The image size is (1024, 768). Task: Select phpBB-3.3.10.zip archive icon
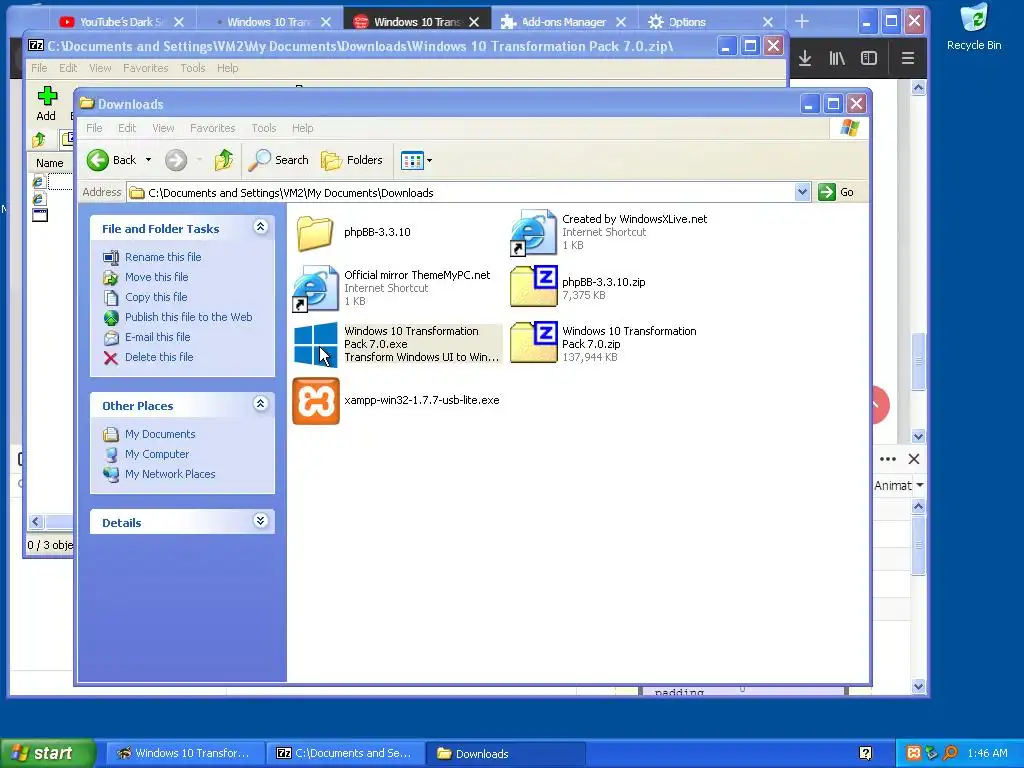tap(534, 287)
